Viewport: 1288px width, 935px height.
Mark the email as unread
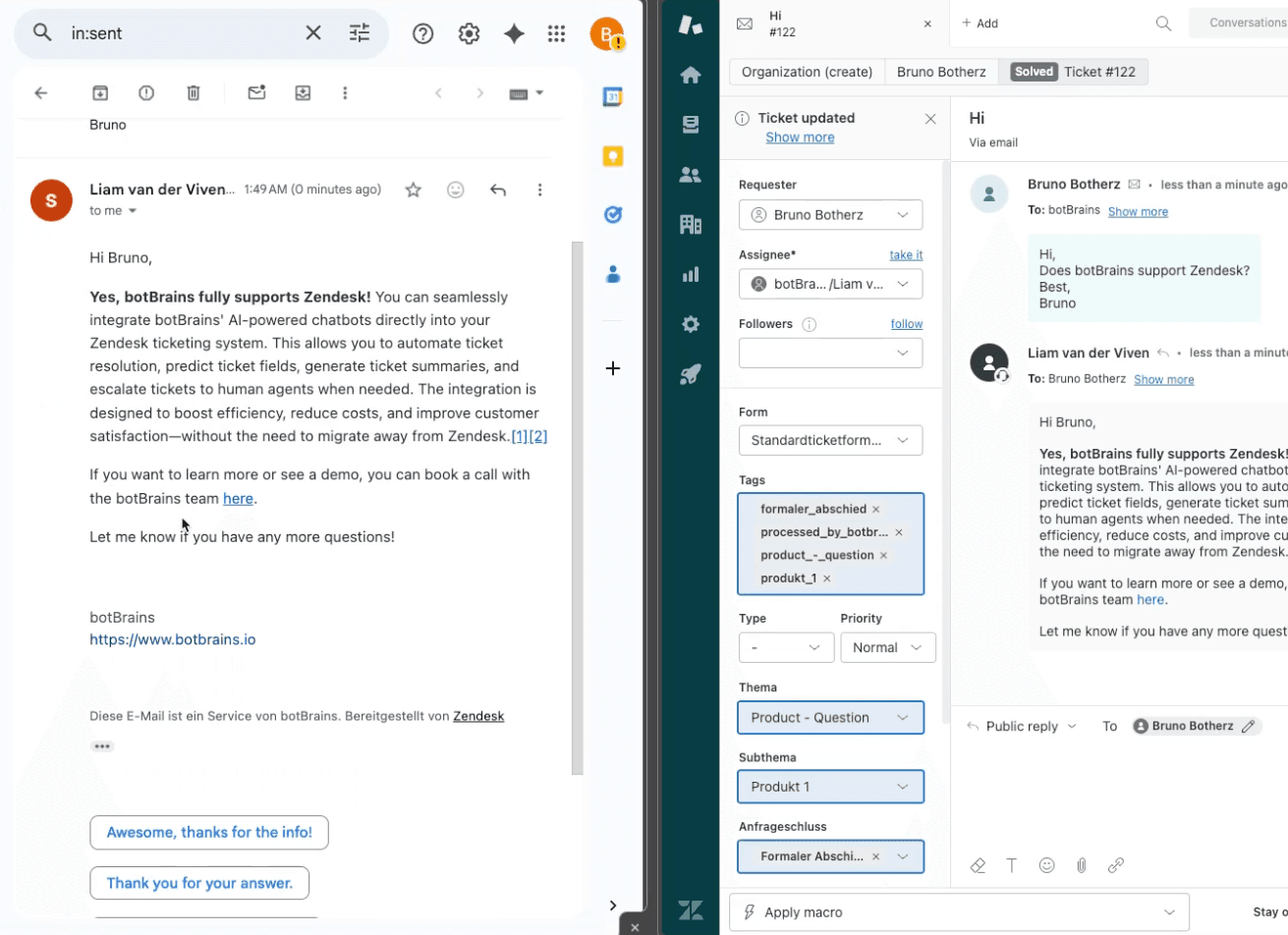click(256, 91)
